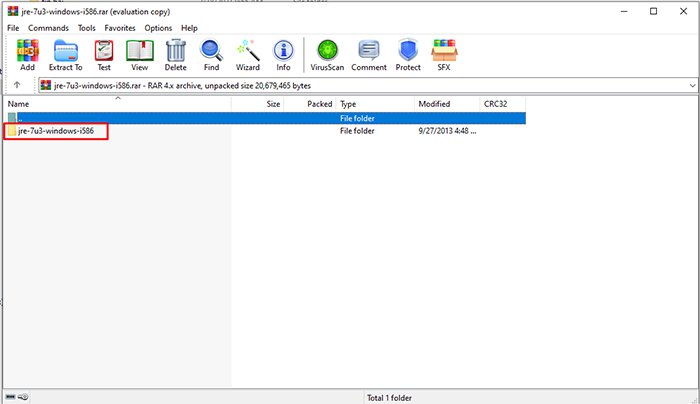Viewport: 700px width, 404px height.
Task: Click the Test archive toolbar icon
Action: coord(104,50)
